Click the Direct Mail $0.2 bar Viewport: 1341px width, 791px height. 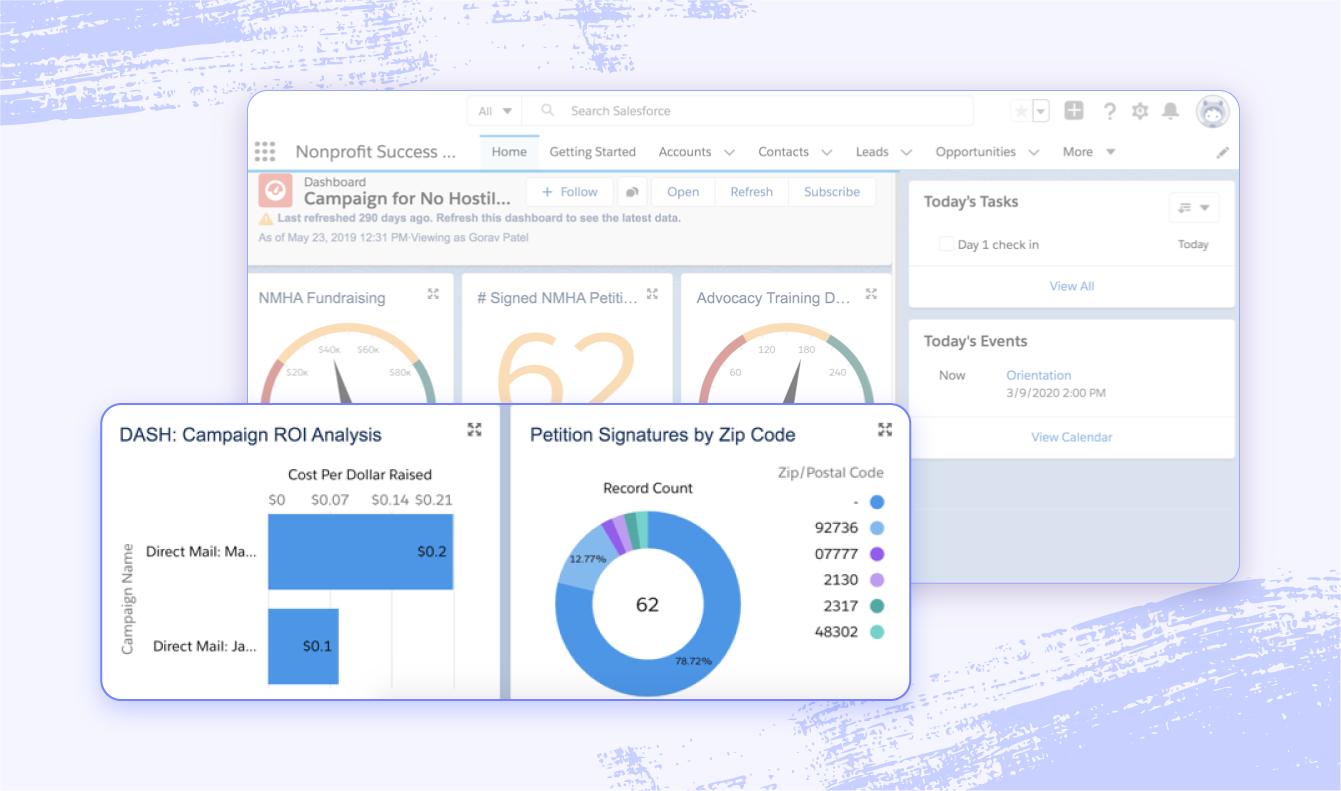coord(361,551)
